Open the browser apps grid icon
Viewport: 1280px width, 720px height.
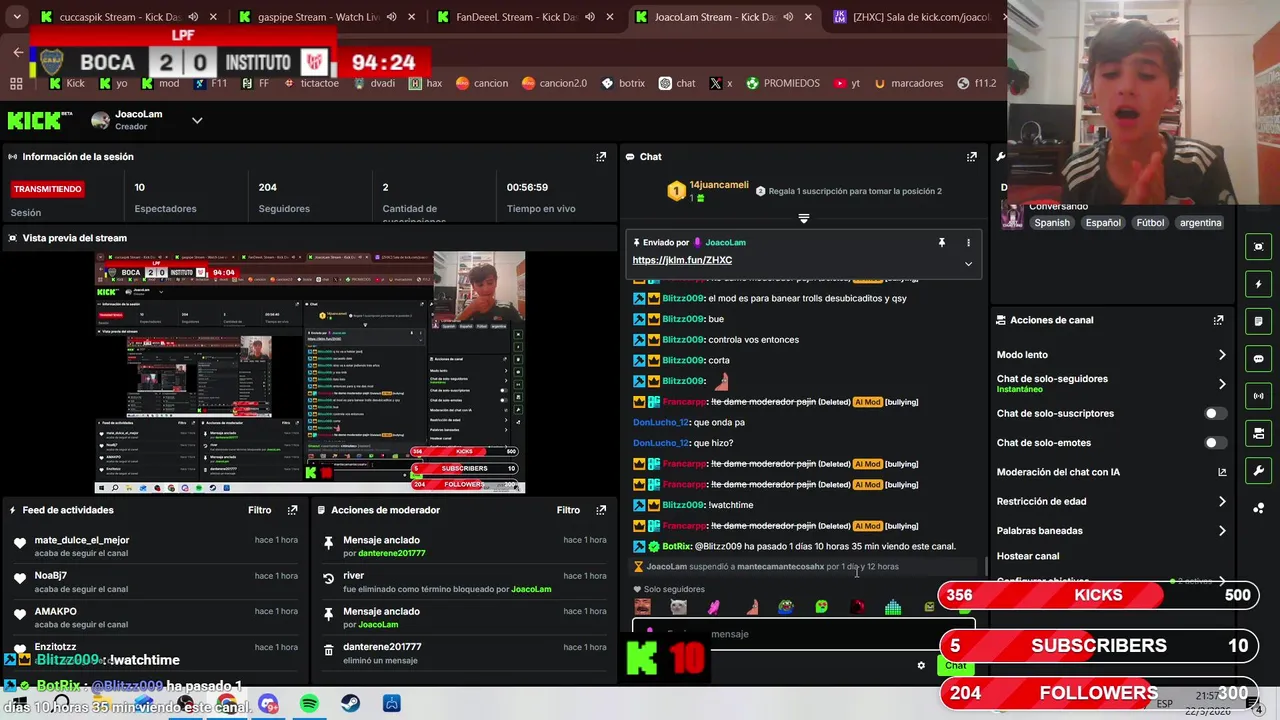pyautogui.click(x=16, y=83)
